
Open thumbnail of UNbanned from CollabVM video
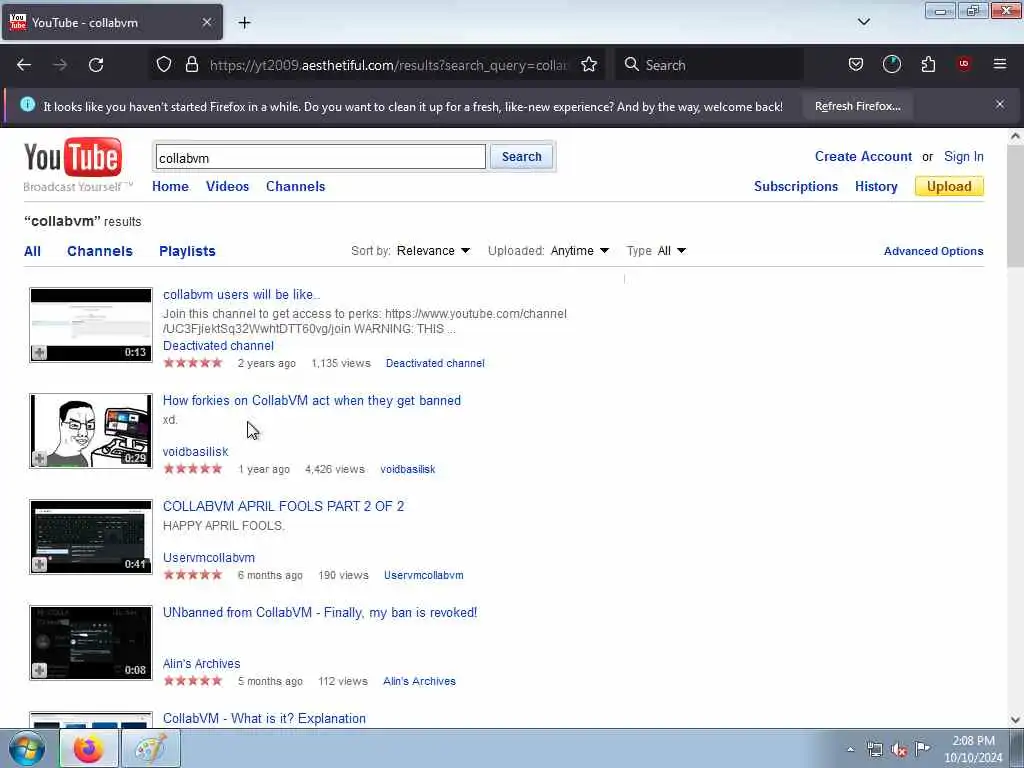point(91,643)
